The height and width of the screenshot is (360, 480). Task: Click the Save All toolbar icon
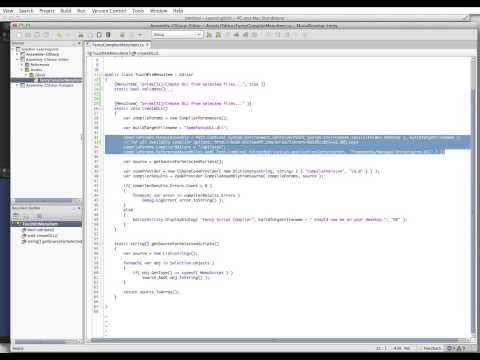pos(46,35)
